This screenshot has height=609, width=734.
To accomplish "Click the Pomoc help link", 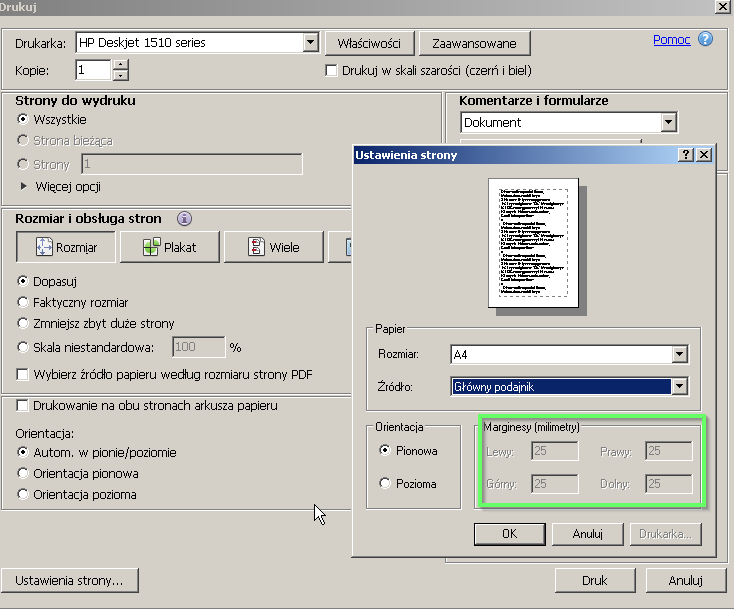I will (x=671, y=40).
